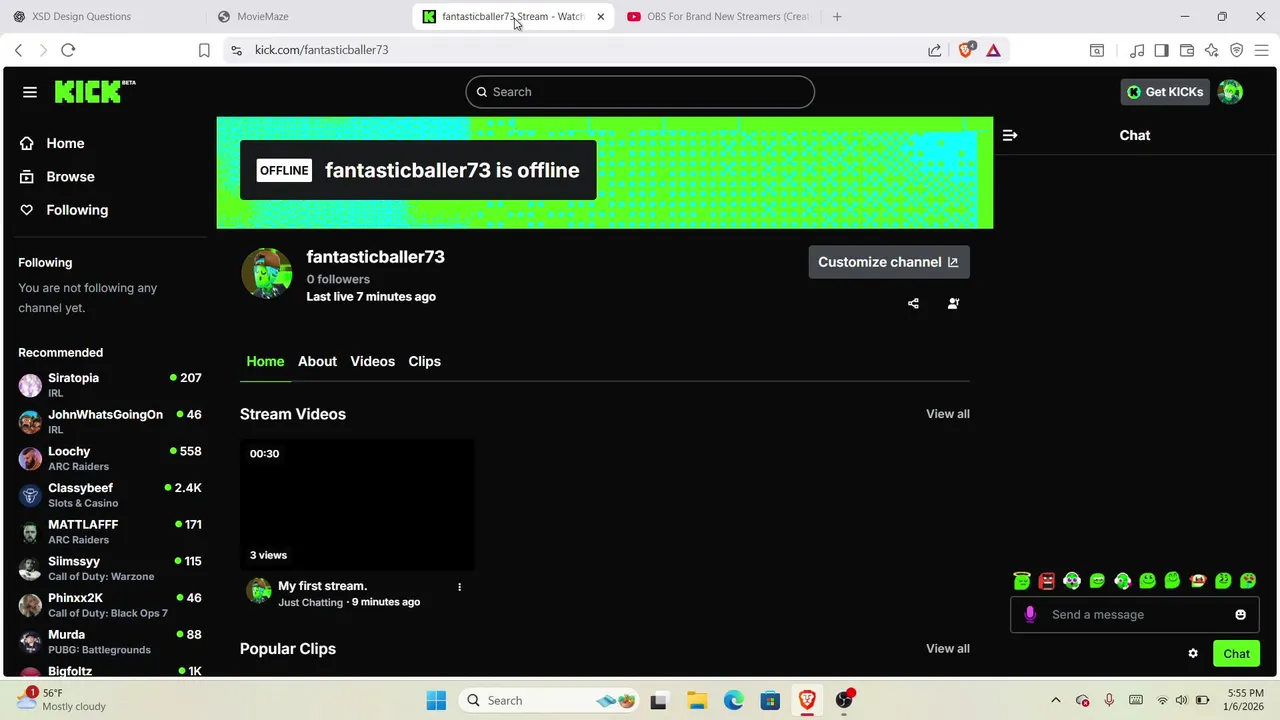Click the purple microphone icon in chat

[1030, 614]
